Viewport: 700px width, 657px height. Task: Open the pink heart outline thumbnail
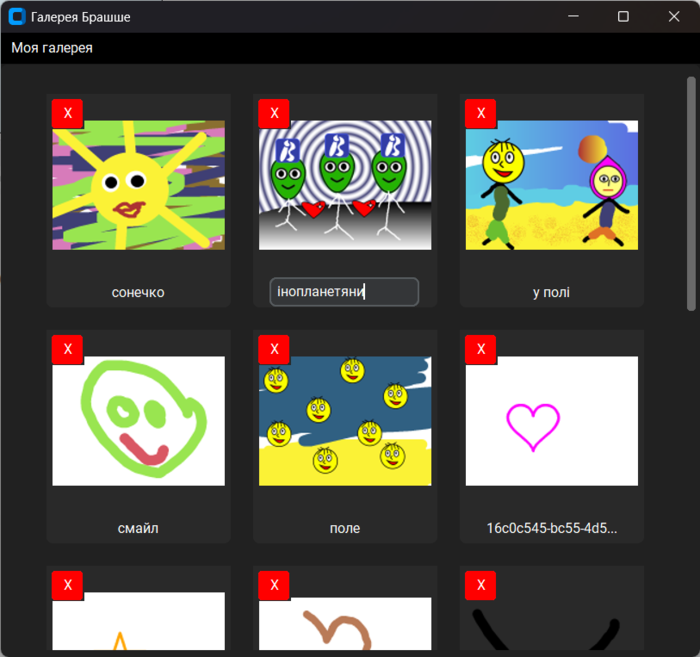[x=552, y=421]
